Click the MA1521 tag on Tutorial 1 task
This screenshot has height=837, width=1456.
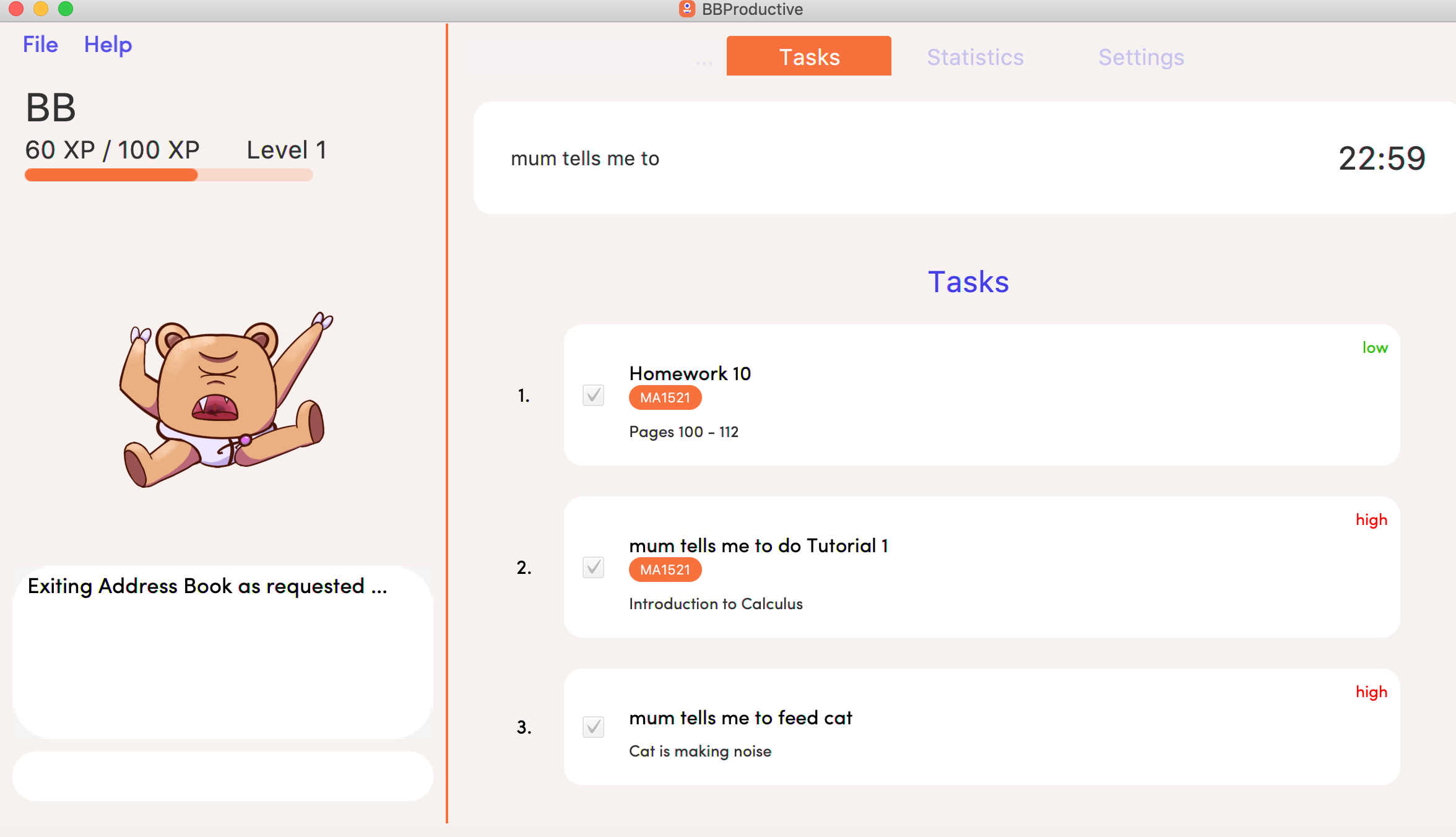pos(665,570)
